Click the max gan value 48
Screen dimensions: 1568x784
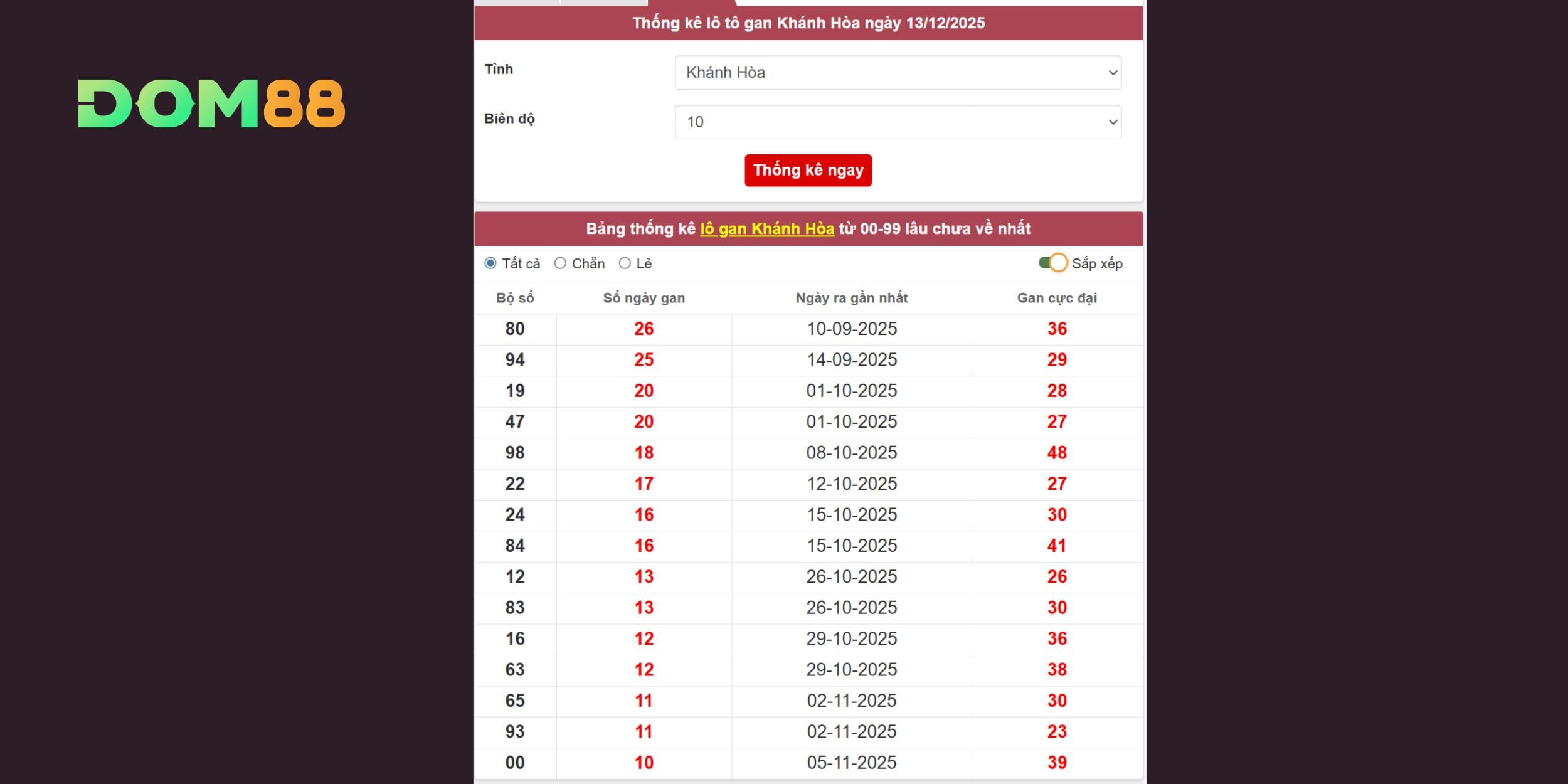(x=1056, y=453)
